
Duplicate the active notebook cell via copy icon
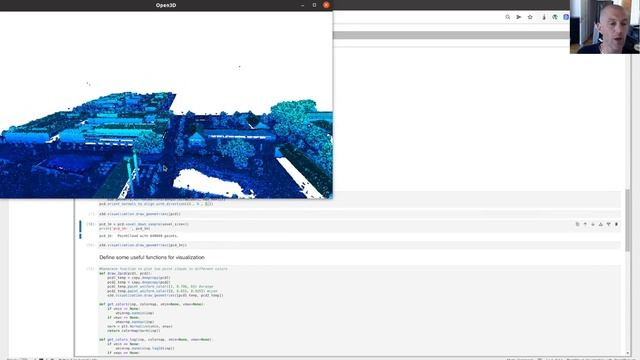pos(577,224)
